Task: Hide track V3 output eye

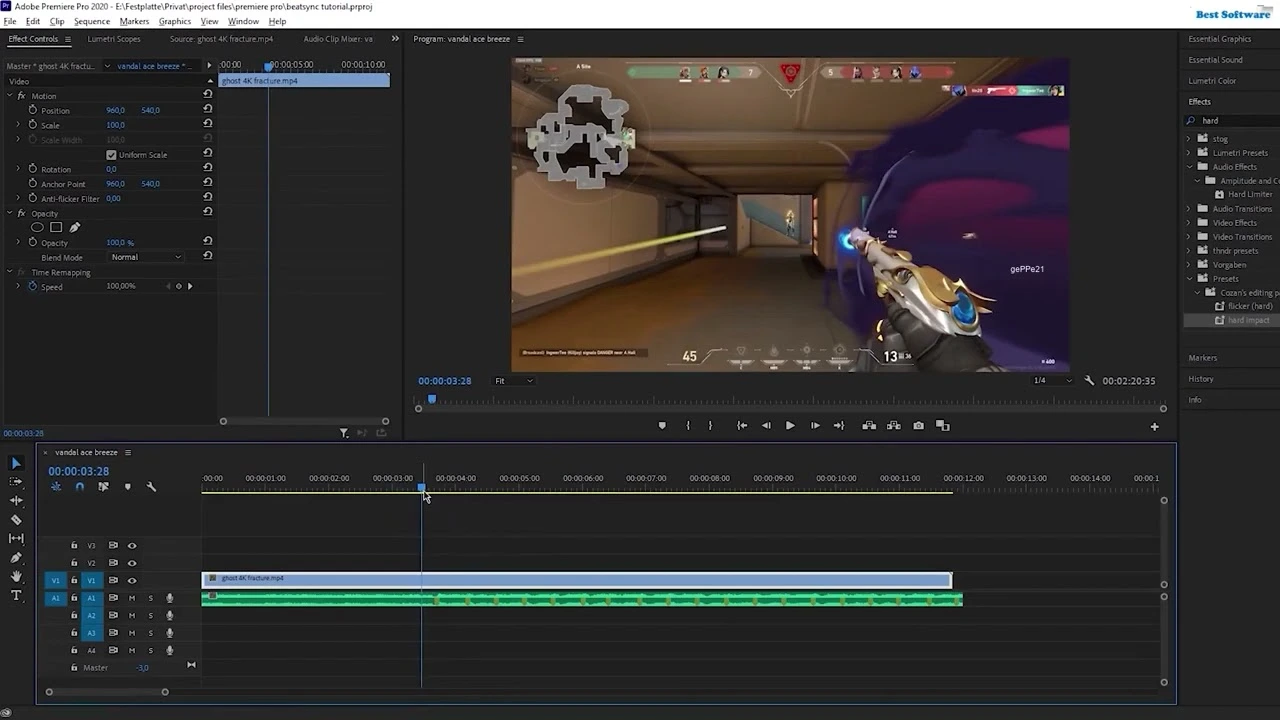Action: 131,546
